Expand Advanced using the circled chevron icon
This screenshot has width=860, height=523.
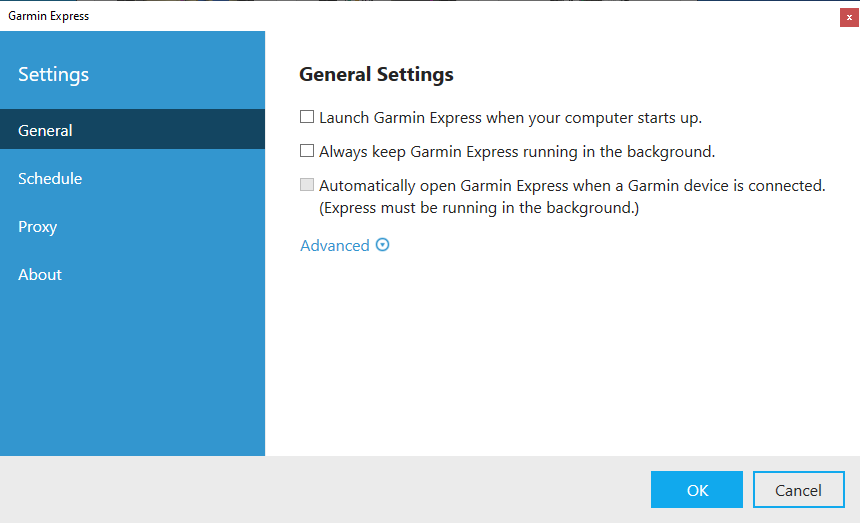(382, 245)
